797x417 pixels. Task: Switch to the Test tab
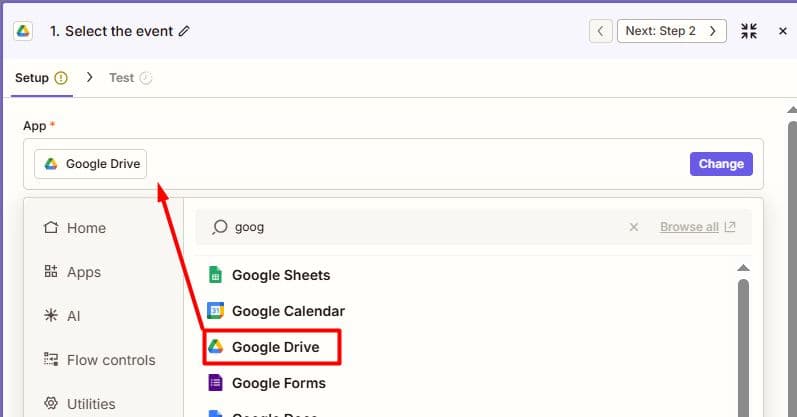point(130,78)
